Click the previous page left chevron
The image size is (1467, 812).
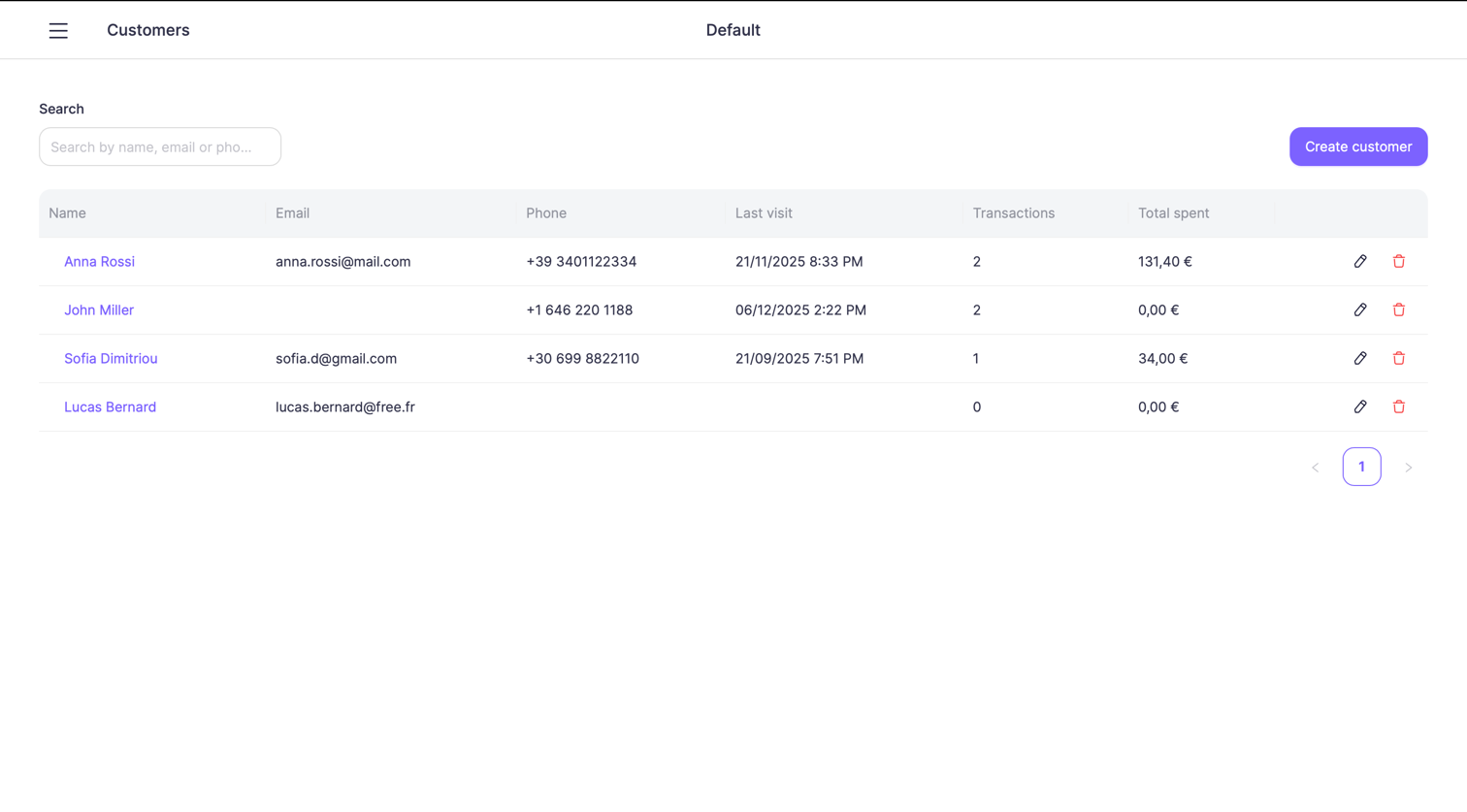coord(1315,467)
